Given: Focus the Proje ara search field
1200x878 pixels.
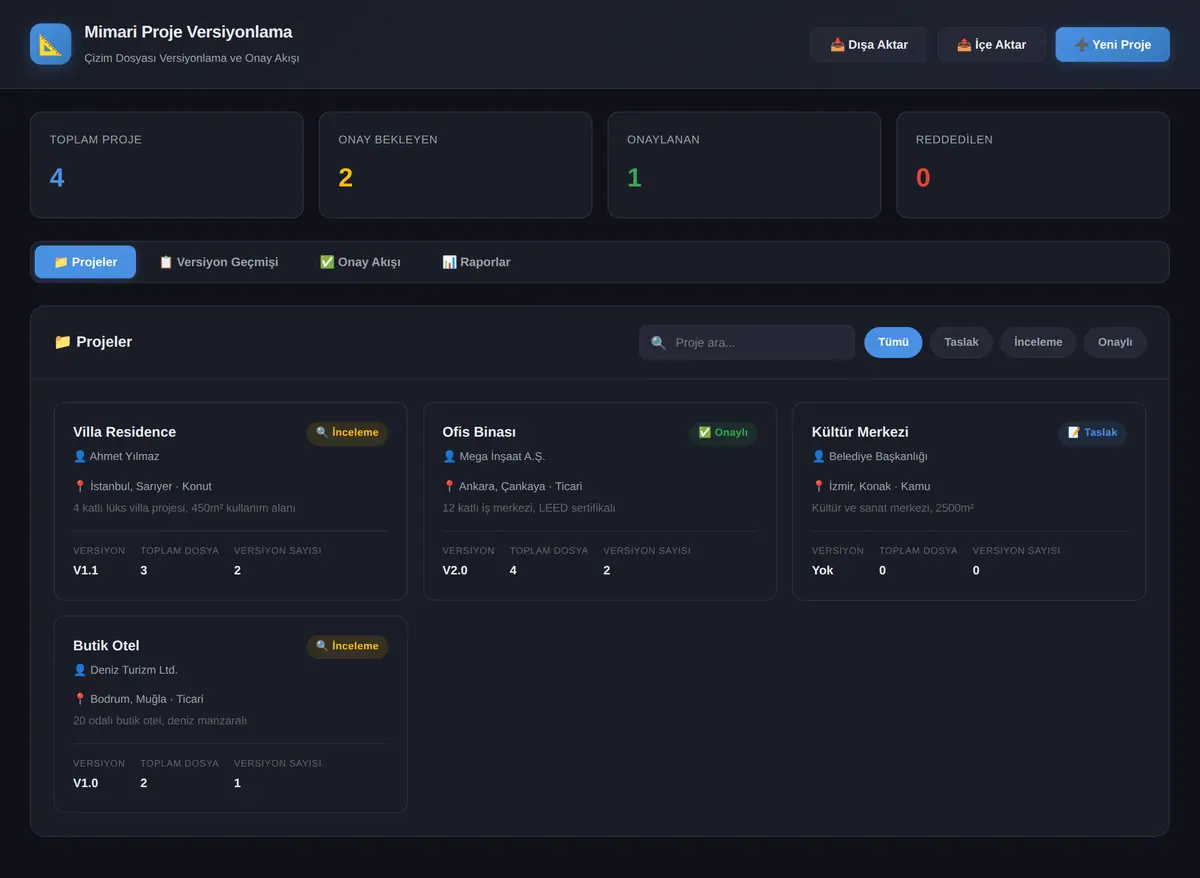Looking at the screenshot, I should click(x=747, y=342).
